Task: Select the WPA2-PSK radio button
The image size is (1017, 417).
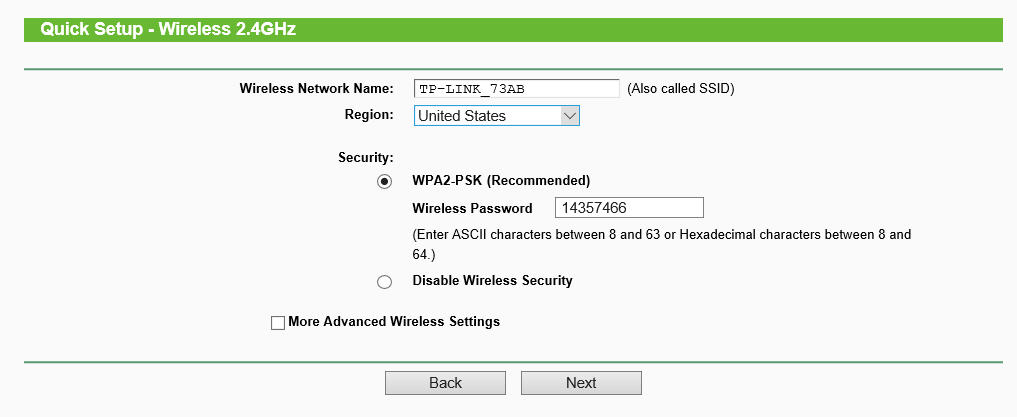Action: (x=385, y=182)
